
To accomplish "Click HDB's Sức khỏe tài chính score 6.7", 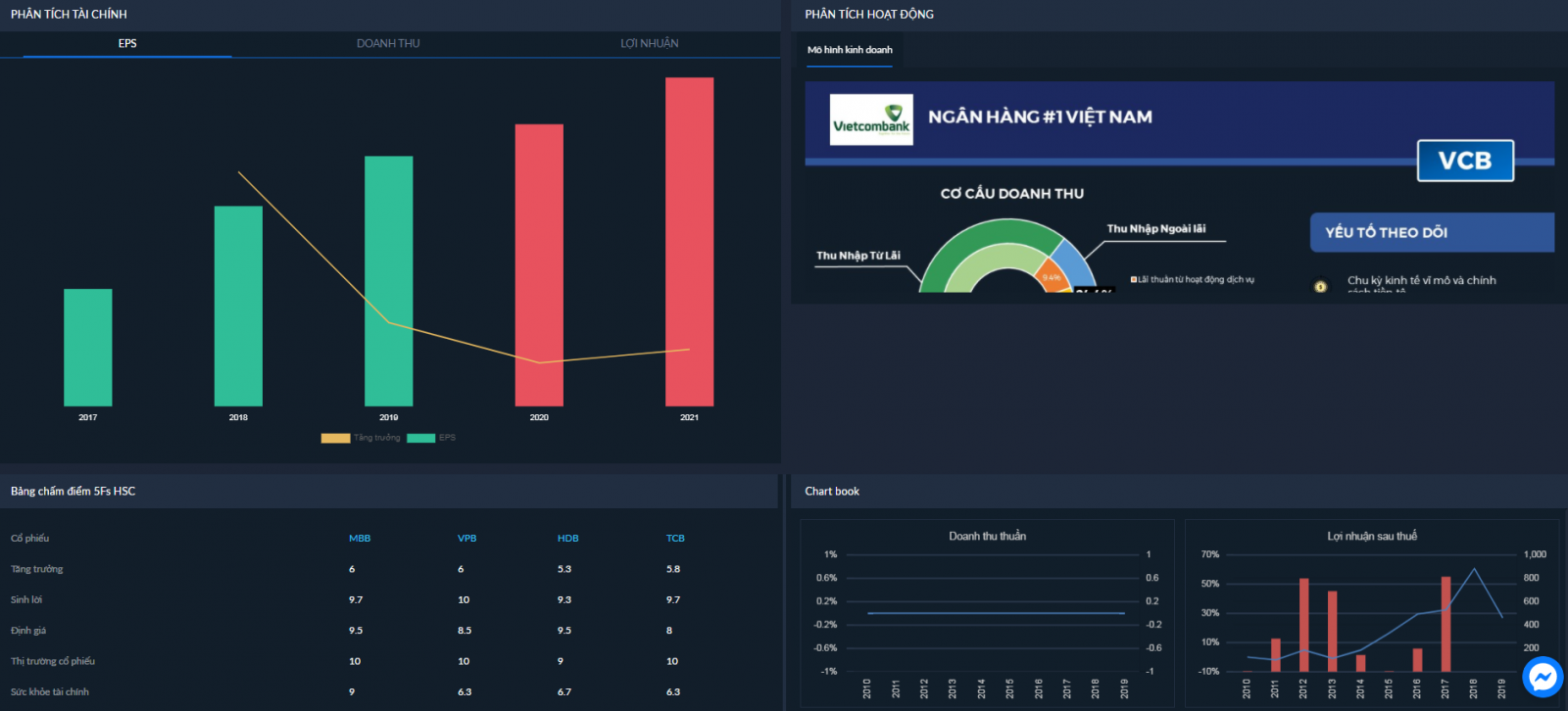I will (564, 692).
